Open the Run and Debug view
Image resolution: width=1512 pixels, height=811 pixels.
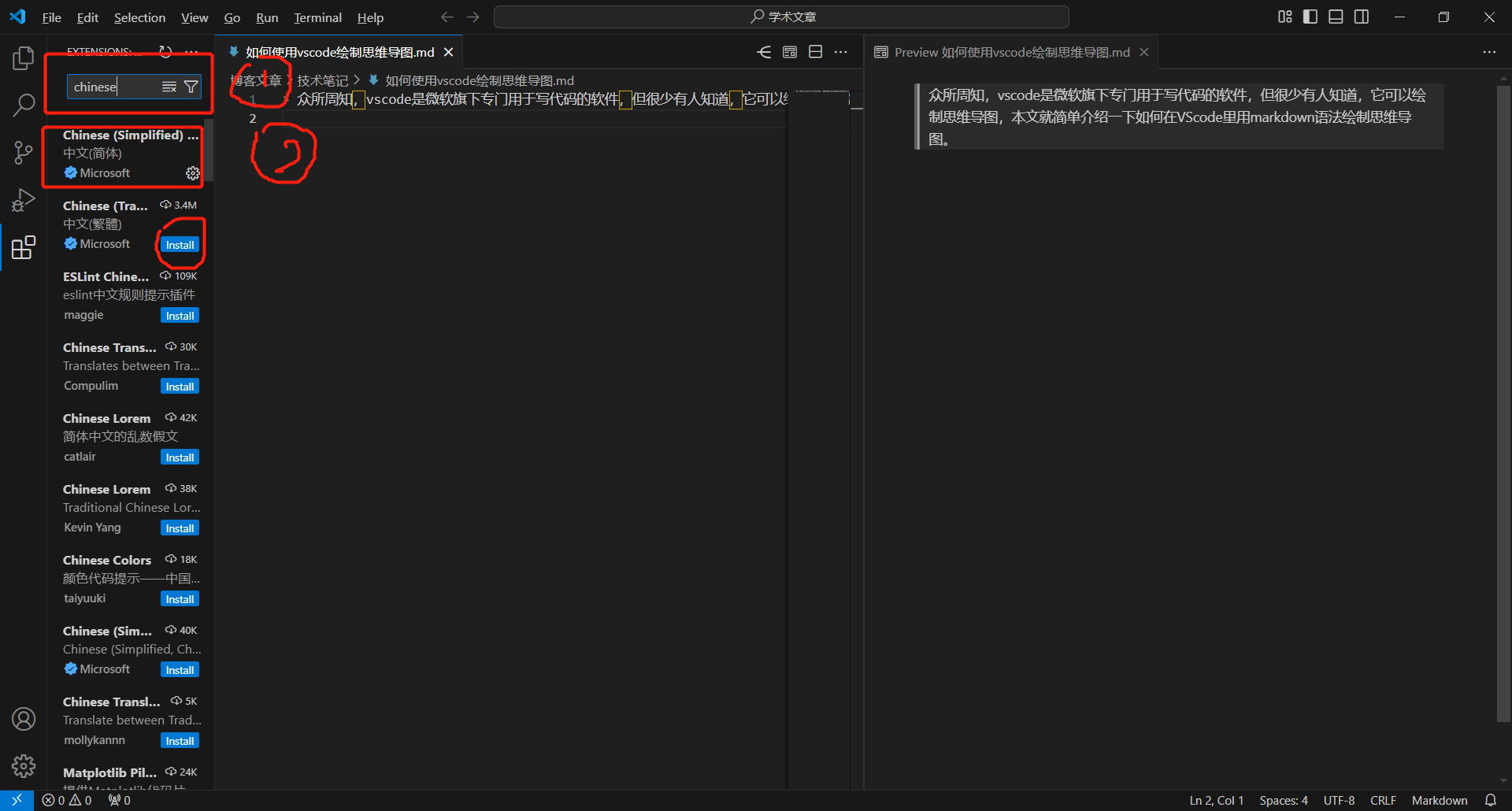[24, 200]
